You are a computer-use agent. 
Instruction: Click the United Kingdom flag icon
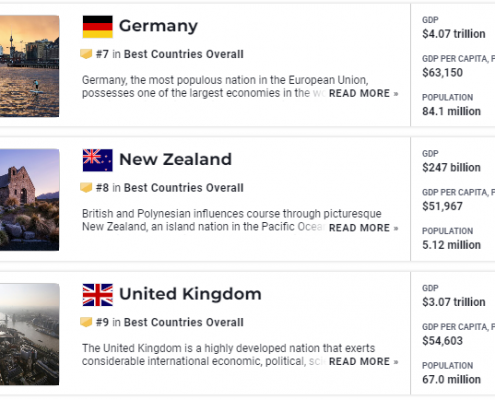pyautogui.click(x=98, y=295)
